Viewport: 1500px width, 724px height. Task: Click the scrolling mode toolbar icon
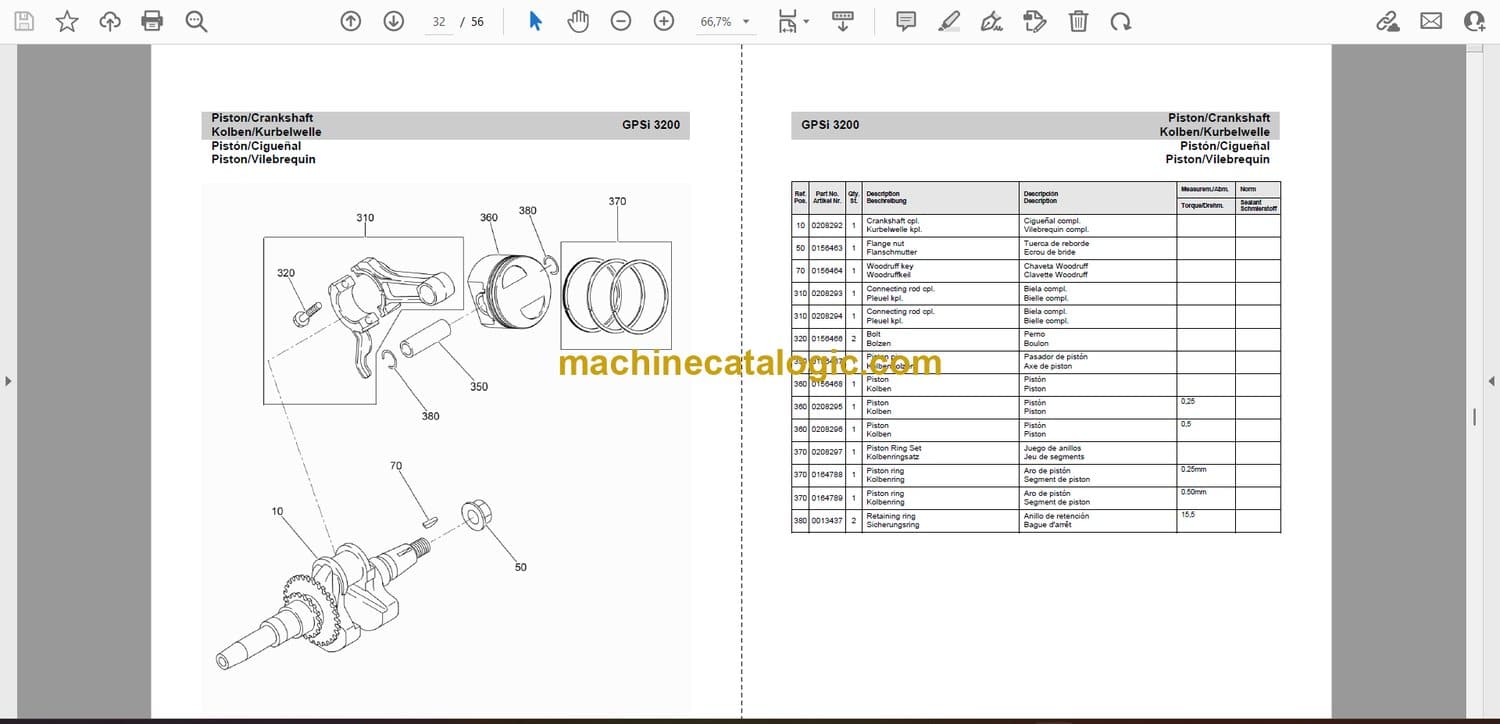(x=843, y=21)
